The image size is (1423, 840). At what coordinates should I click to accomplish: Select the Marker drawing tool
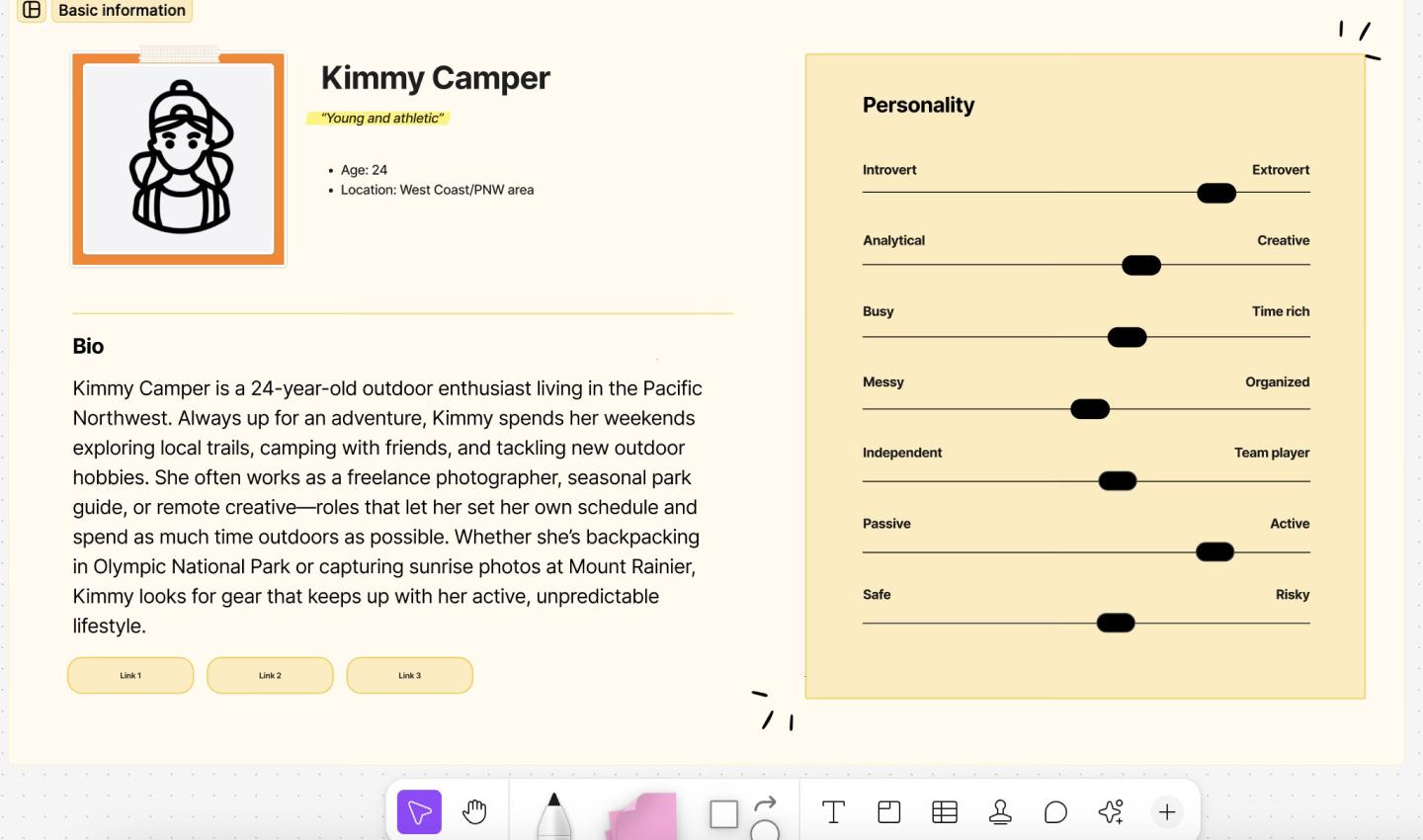553,812
